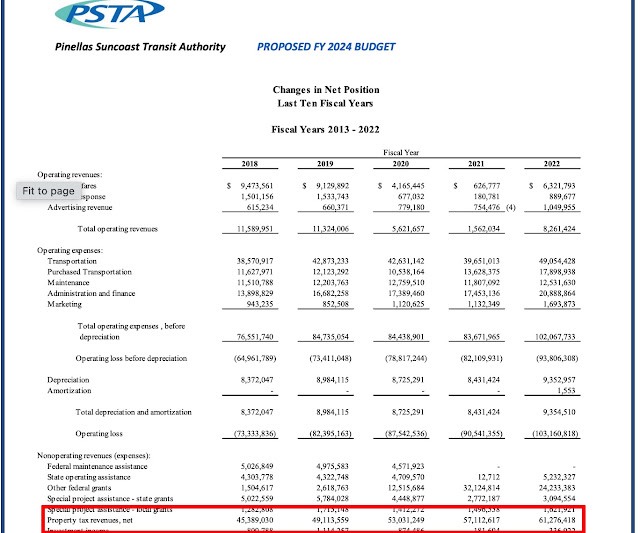This screenshot has height=533, width=640.
Task: Click the 2018 column header
Action: coord(249,164)
